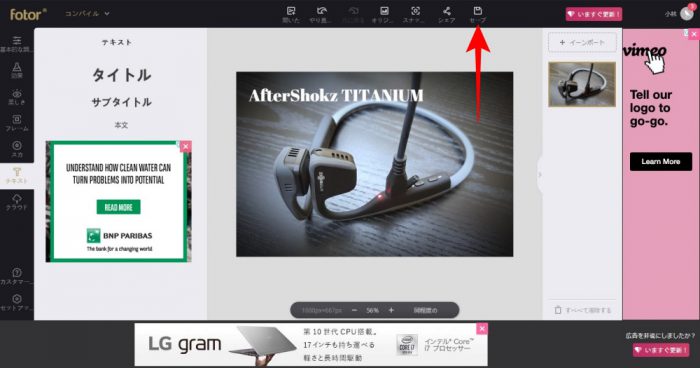Click the 56% zoom value
This screenshot has height=368, width=700.
tap(373, 310)
